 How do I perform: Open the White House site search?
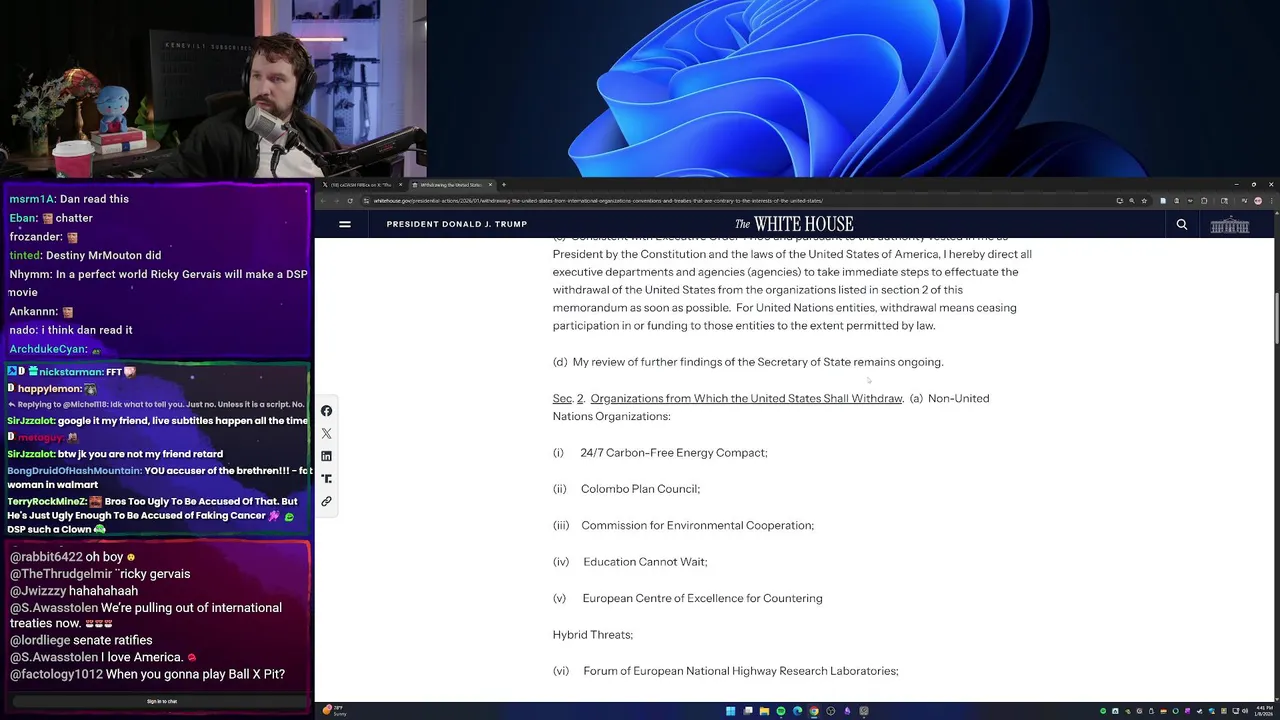click(x=1182, y=224)
